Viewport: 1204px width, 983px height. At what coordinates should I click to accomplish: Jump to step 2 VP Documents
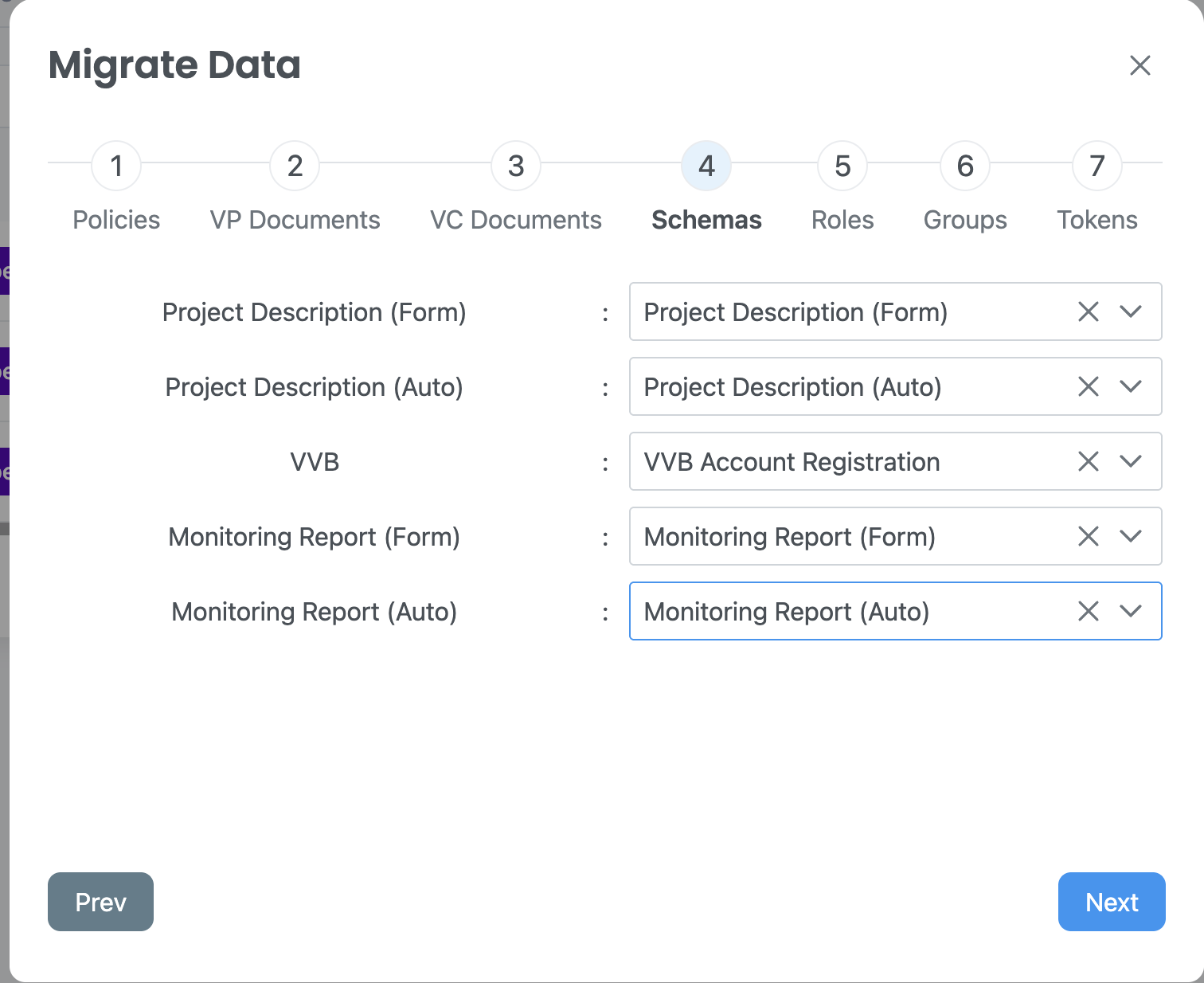pos(295,166)
